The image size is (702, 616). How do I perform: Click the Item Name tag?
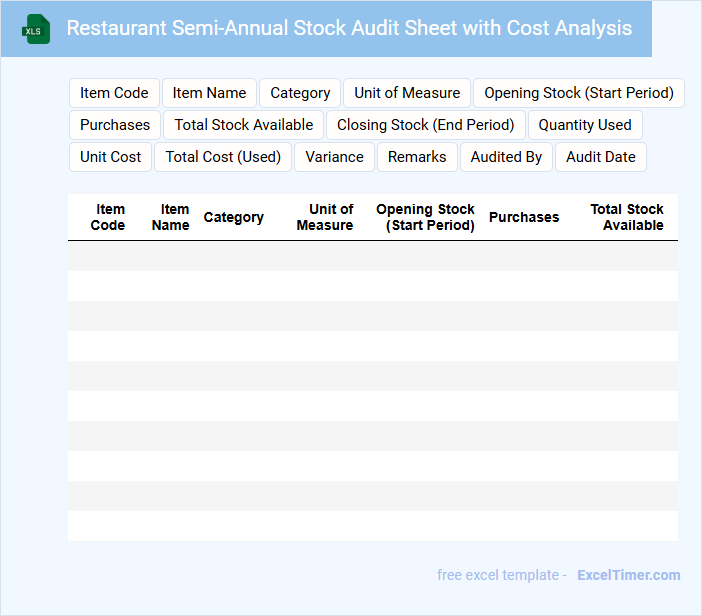pos(209,93)
